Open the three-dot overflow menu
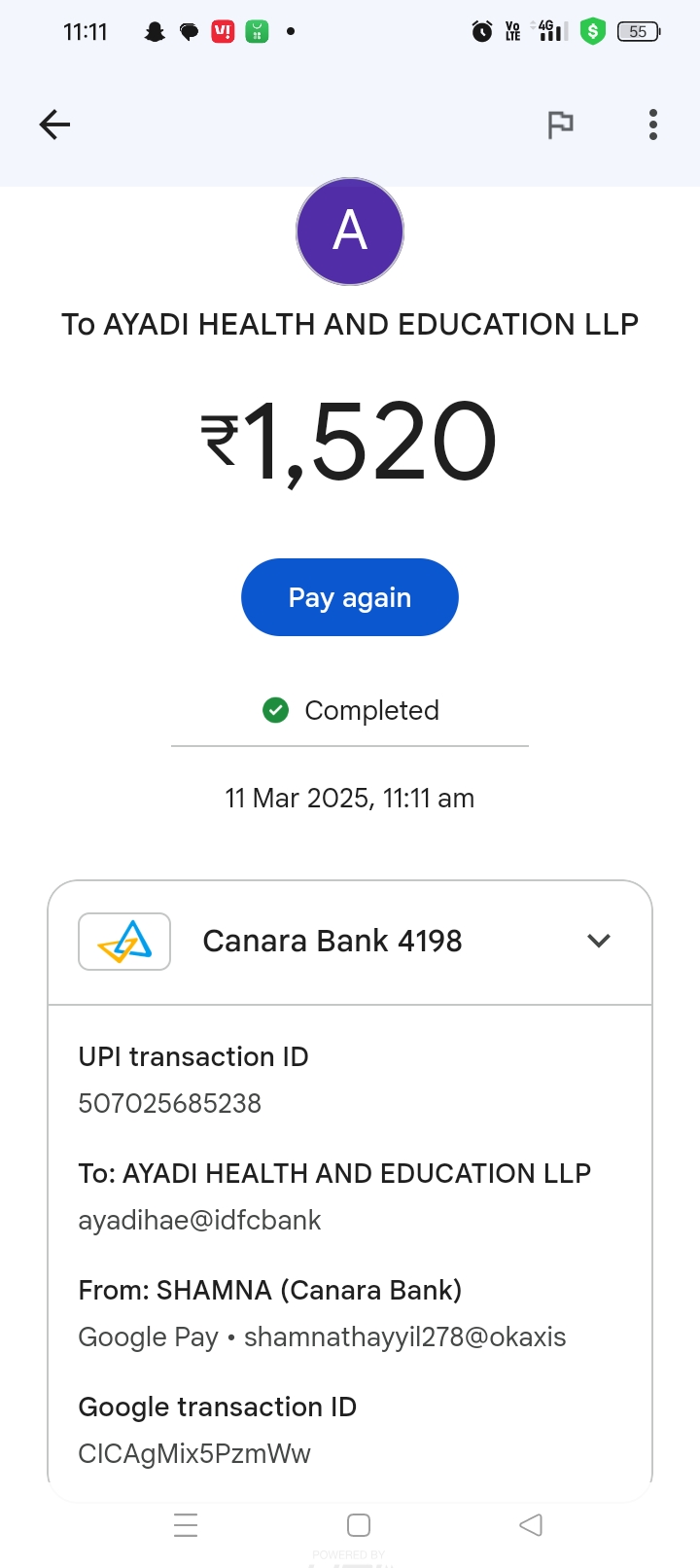 [653, 125]
